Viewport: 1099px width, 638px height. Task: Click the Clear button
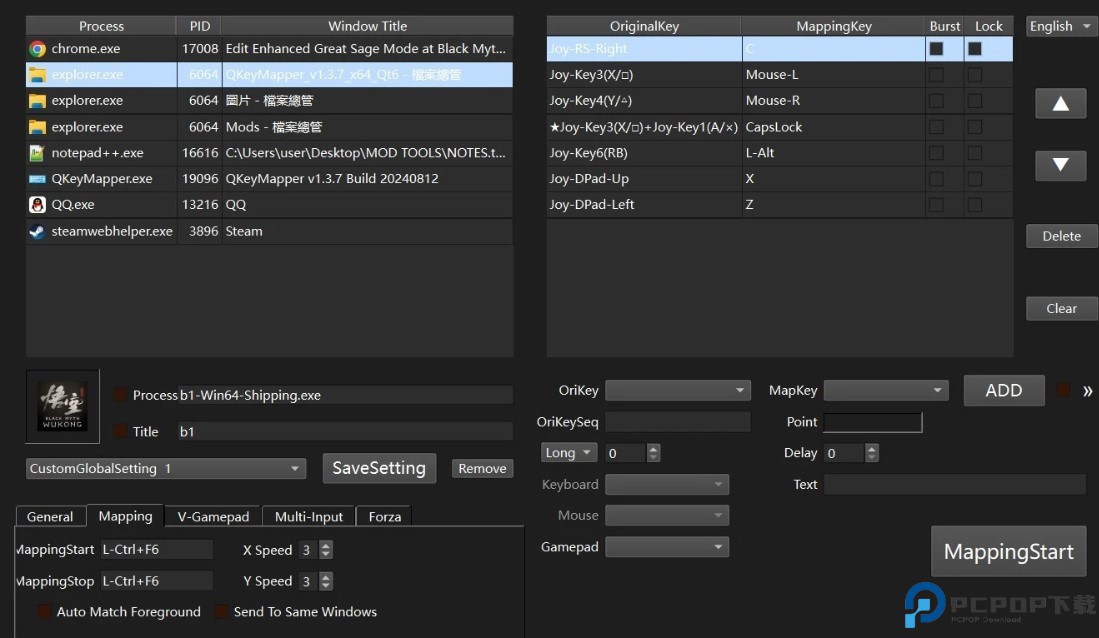click(1061, 308)
